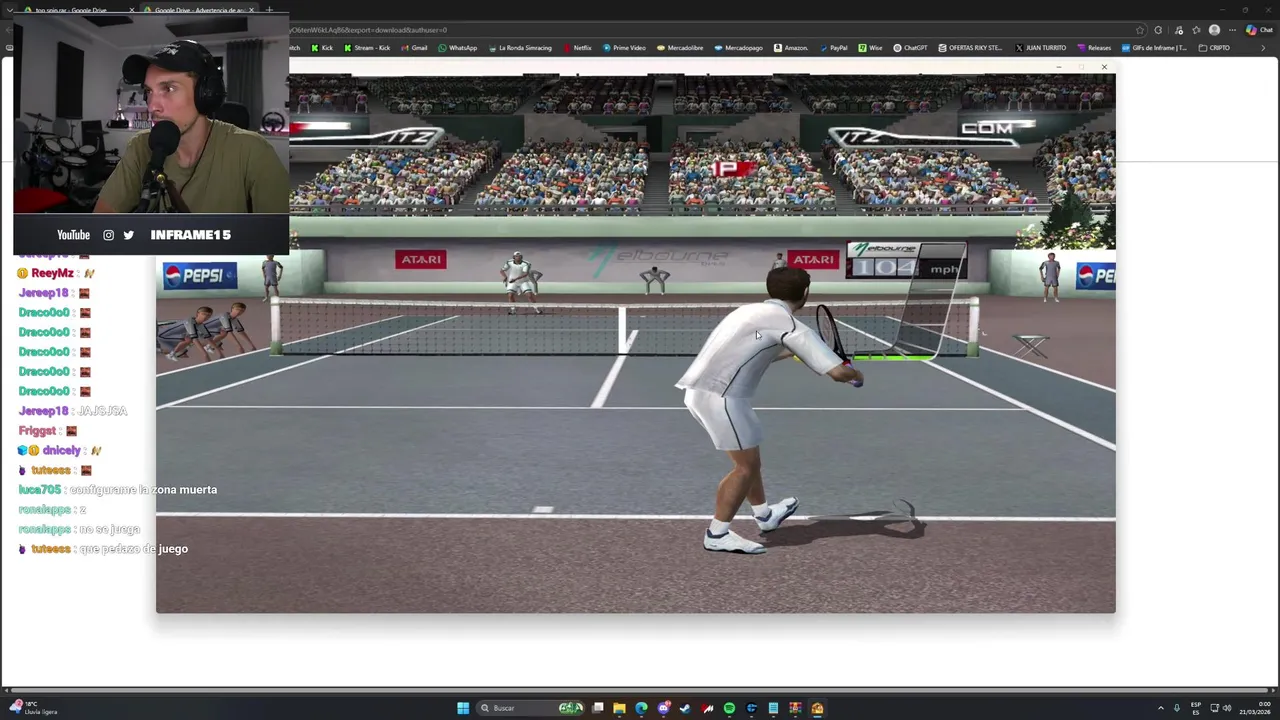Open the WhatsApp bookmark
1280x720 pixels.
(458, 48)
